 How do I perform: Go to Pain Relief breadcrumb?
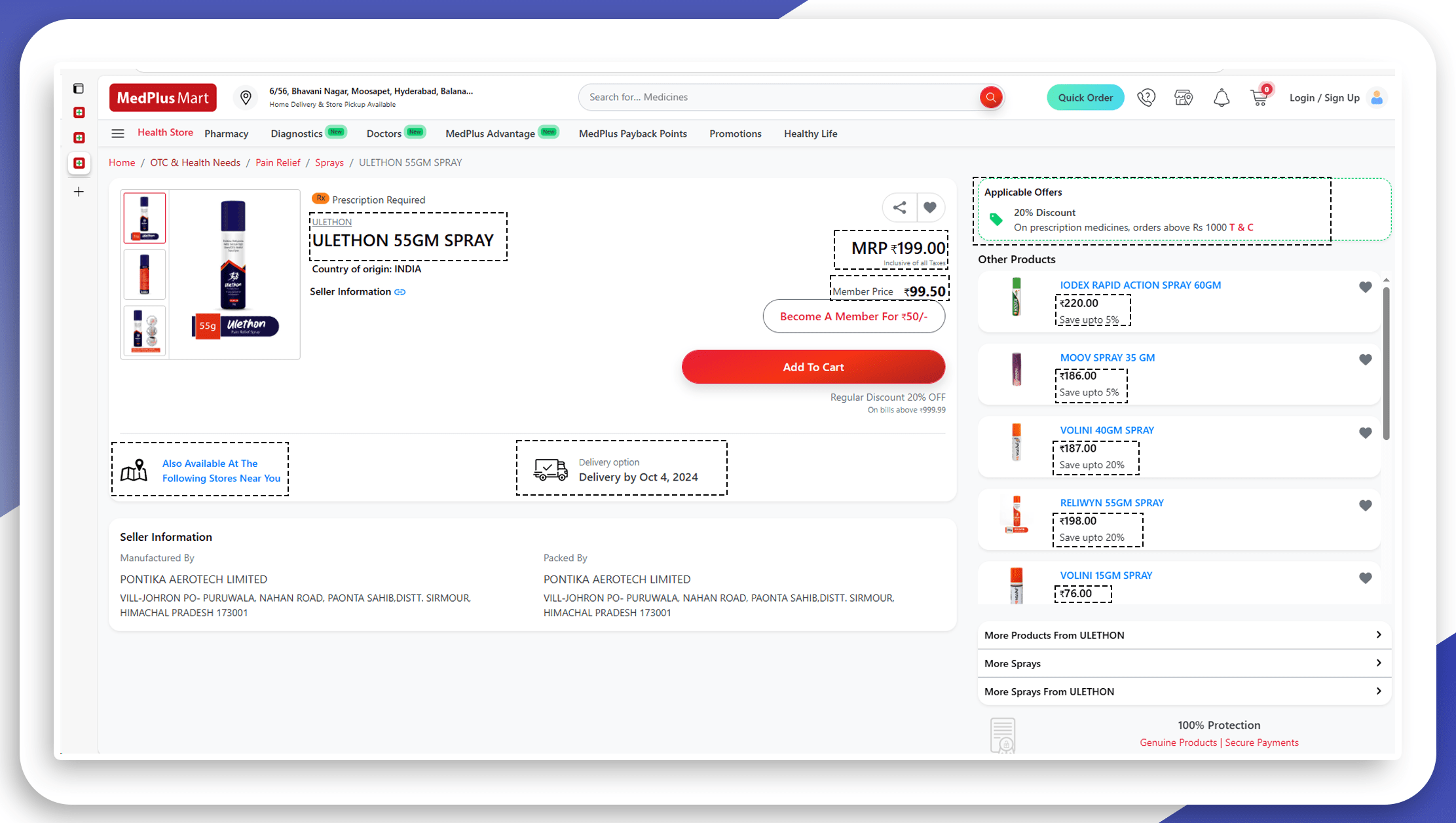pyautogui.click(x=278, y=162)
